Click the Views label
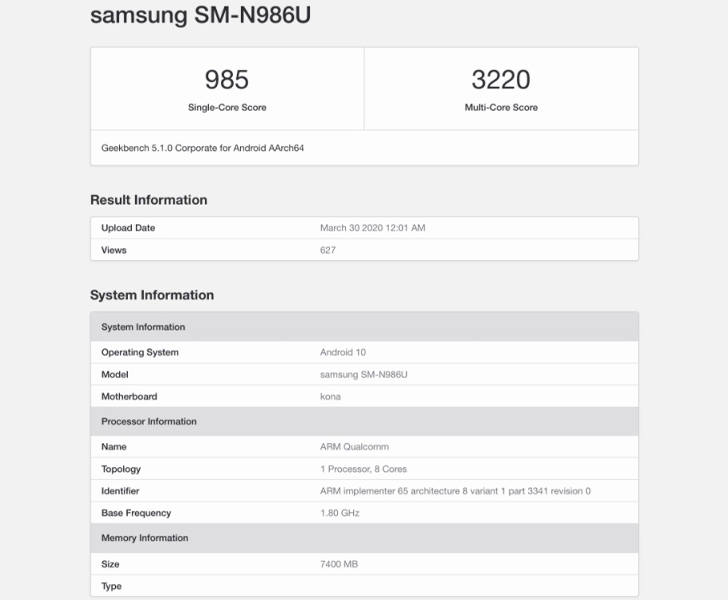This screenshot has height=600, width=728. pyautogui.click(x=114, y=250)
